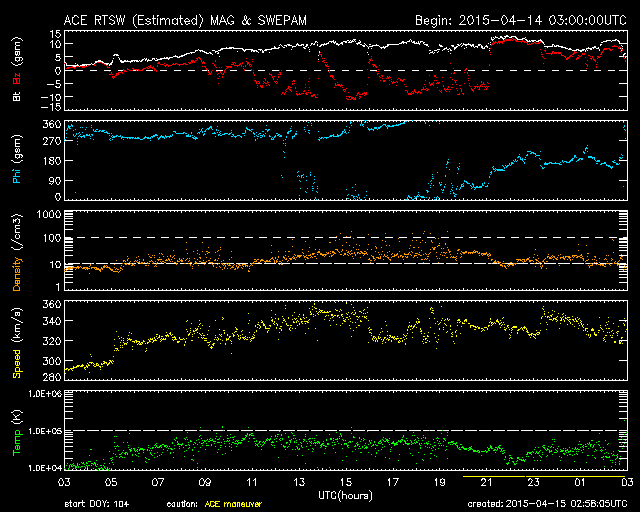Click the yellow "ACE maneuver" caution legend
Viewport: 640px width, 512px height.
[233, 504]
